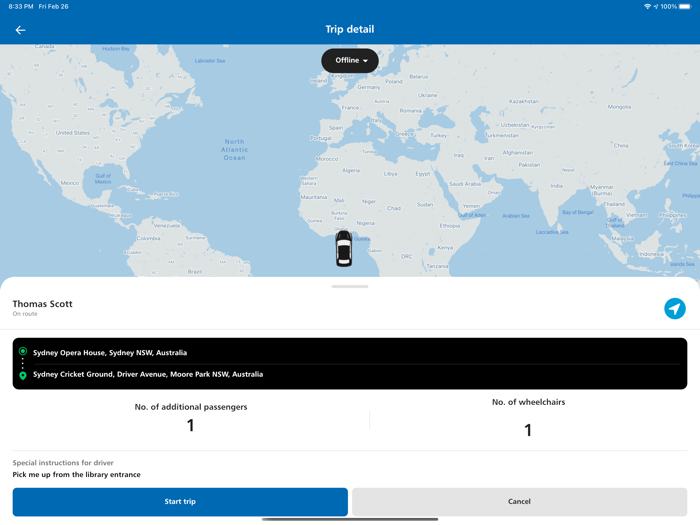Tap the location arrow in status bar
The width and height of the screenshot is (700, 525).
click(x=656, y=7)
